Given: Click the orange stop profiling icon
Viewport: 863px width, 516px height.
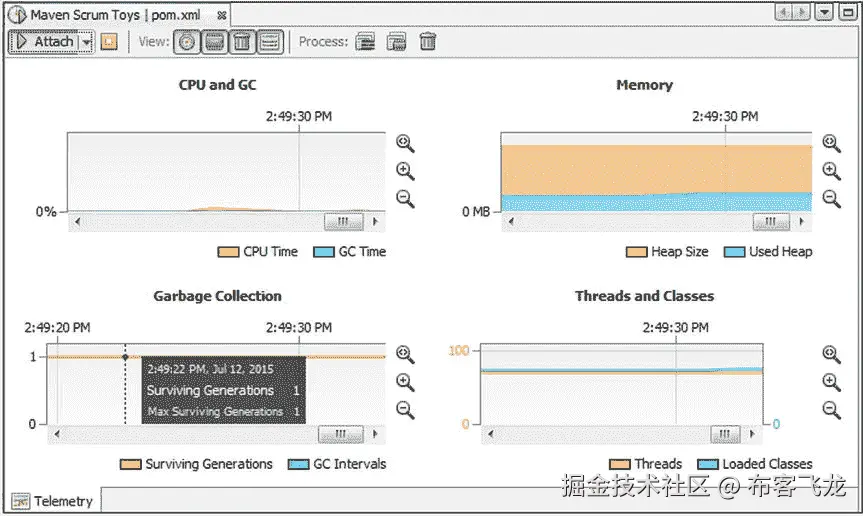Looking at the screenshot, I should [109, 42].
